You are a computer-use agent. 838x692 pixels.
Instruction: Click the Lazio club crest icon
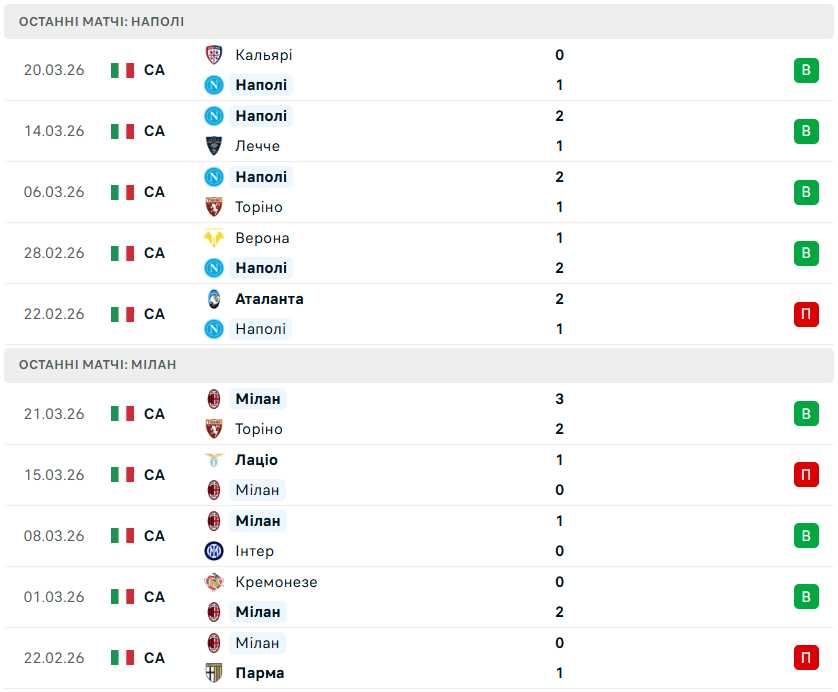click(214, 460)
